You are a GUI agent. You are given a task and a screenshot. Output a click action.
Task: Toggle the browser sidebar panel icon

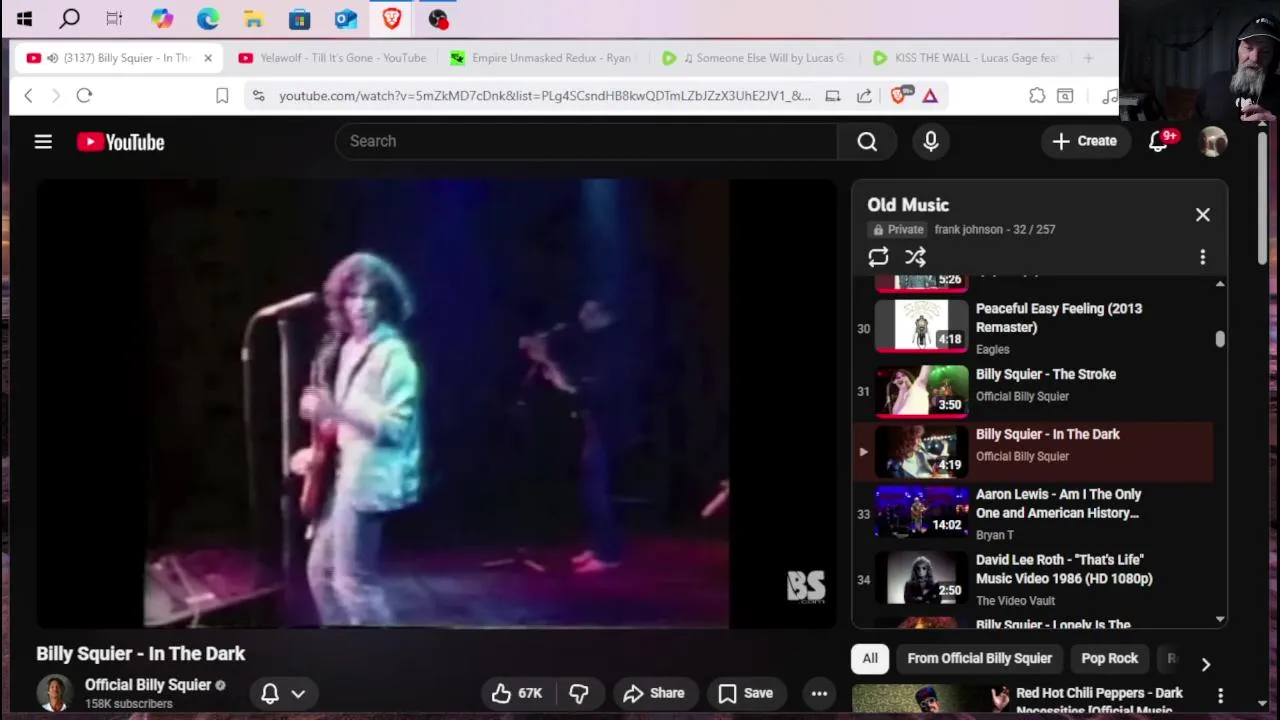[x=1065, y=96]
